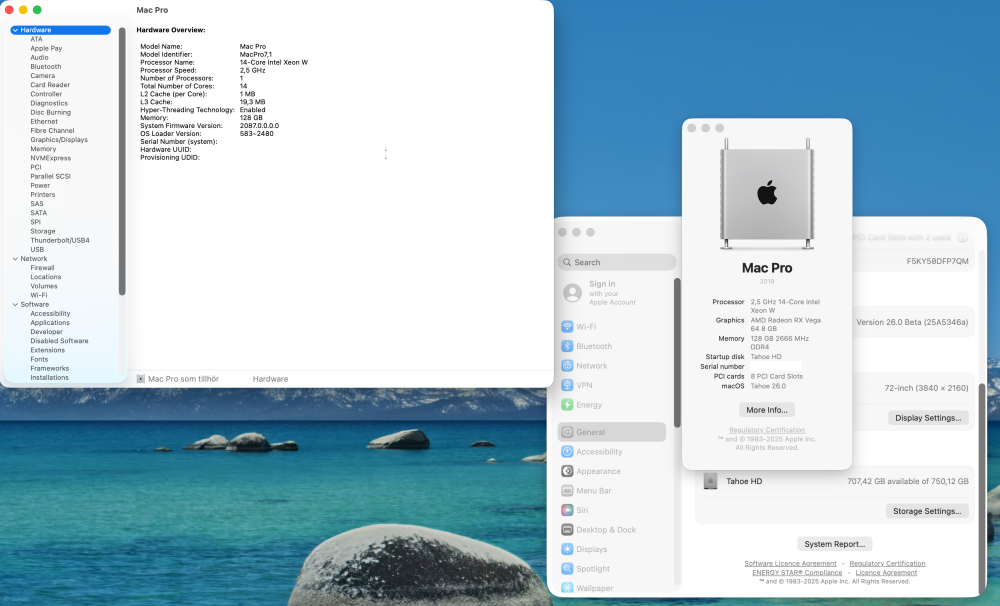Select NVMExpress in System Information sidebar
This screenshot has height=606, width=1000.
pyautogui.click(x=50, y=158)
